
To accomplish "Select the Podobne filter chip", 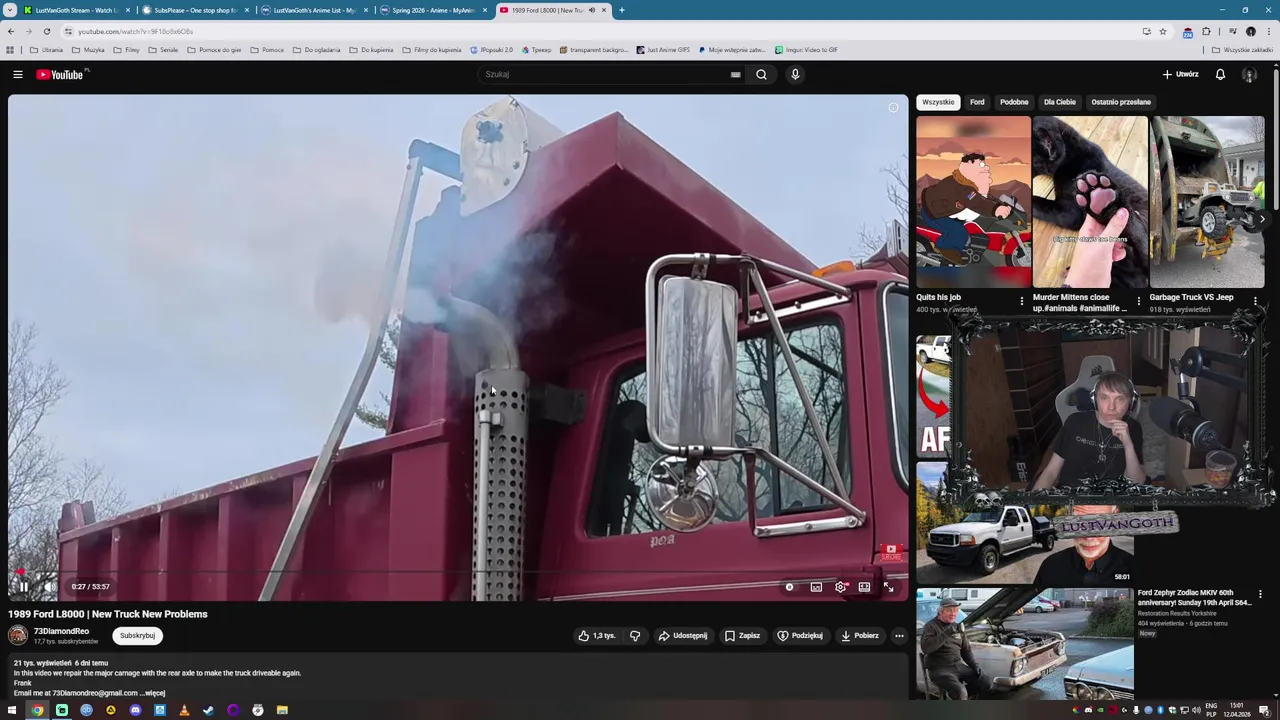I will click(x=1014, y=102).
